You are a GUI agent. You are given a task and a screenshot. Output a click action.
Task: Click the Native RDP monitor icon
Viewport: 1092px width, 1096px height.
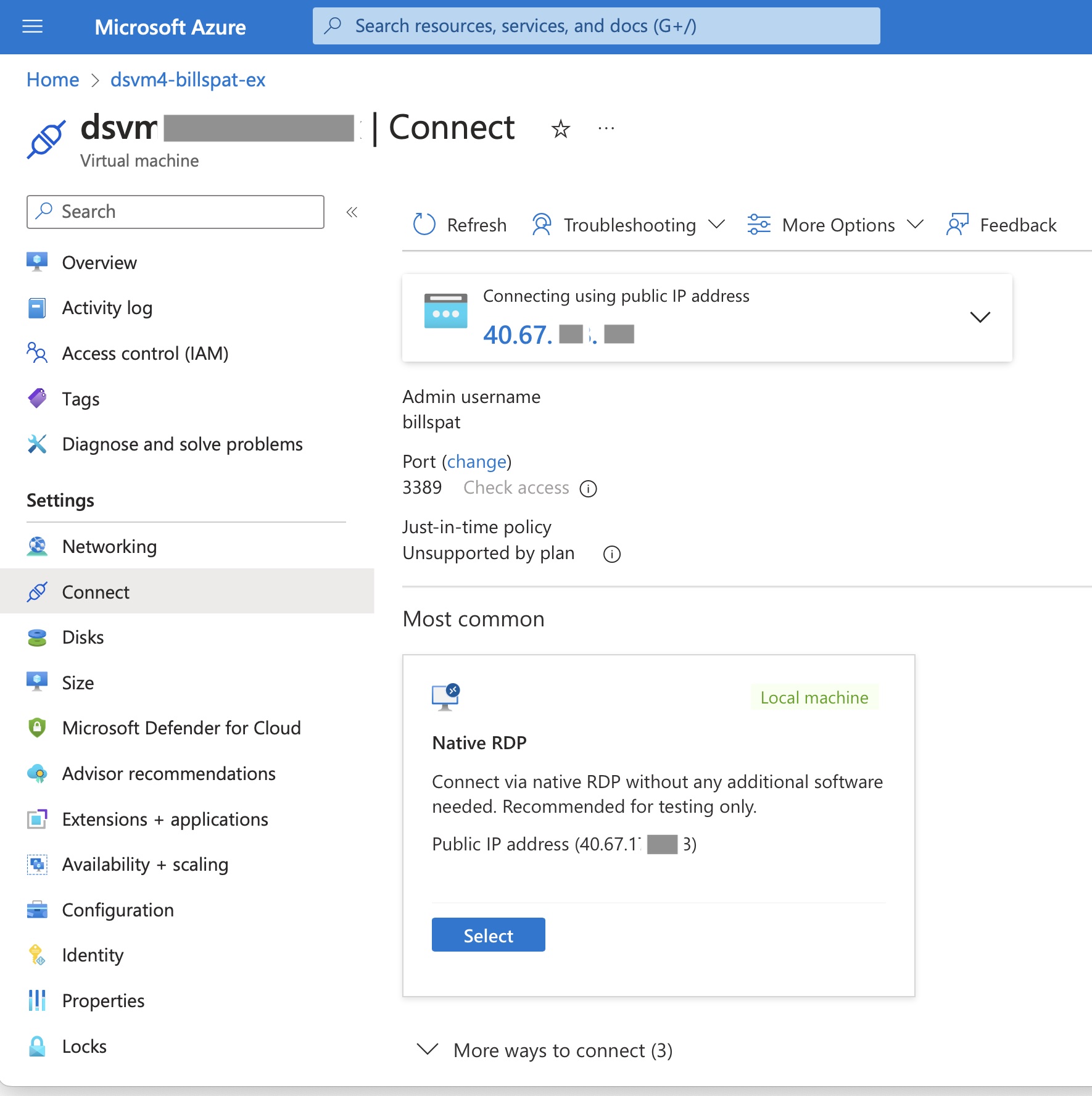pyautogui.click(x=445, y=697)
